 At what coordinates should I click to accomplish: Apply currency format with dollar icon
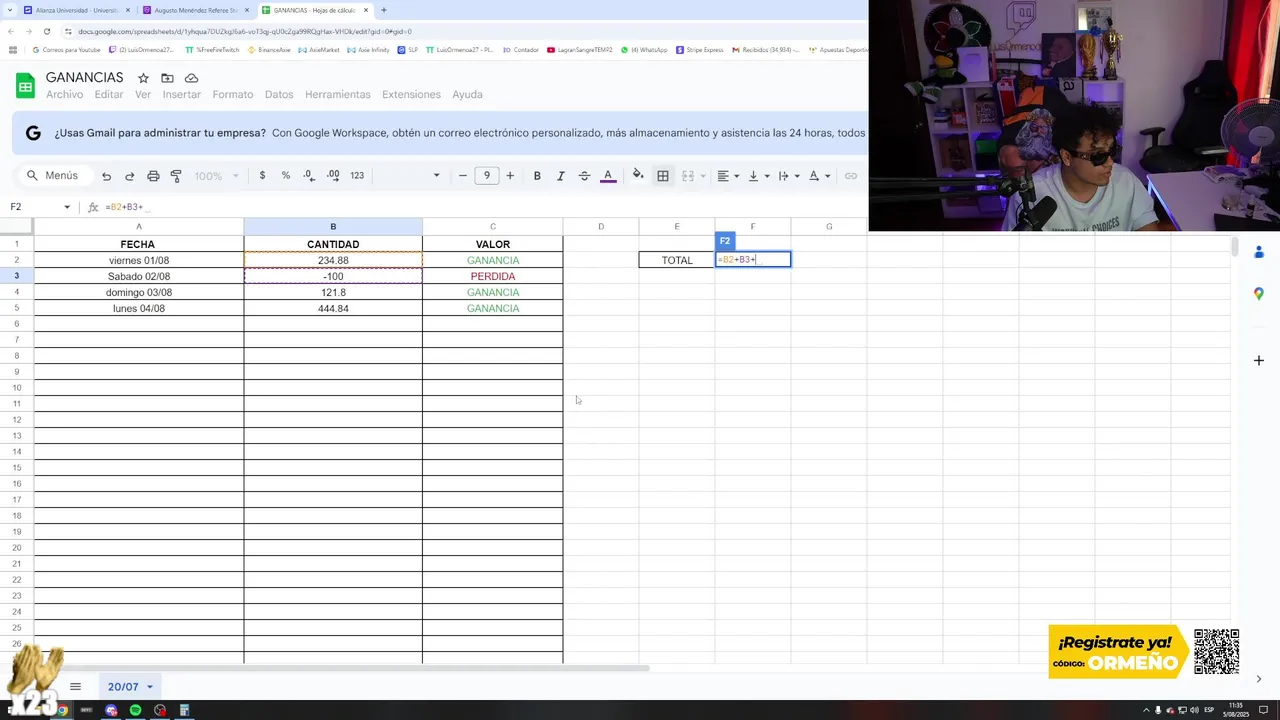[262, 175]
